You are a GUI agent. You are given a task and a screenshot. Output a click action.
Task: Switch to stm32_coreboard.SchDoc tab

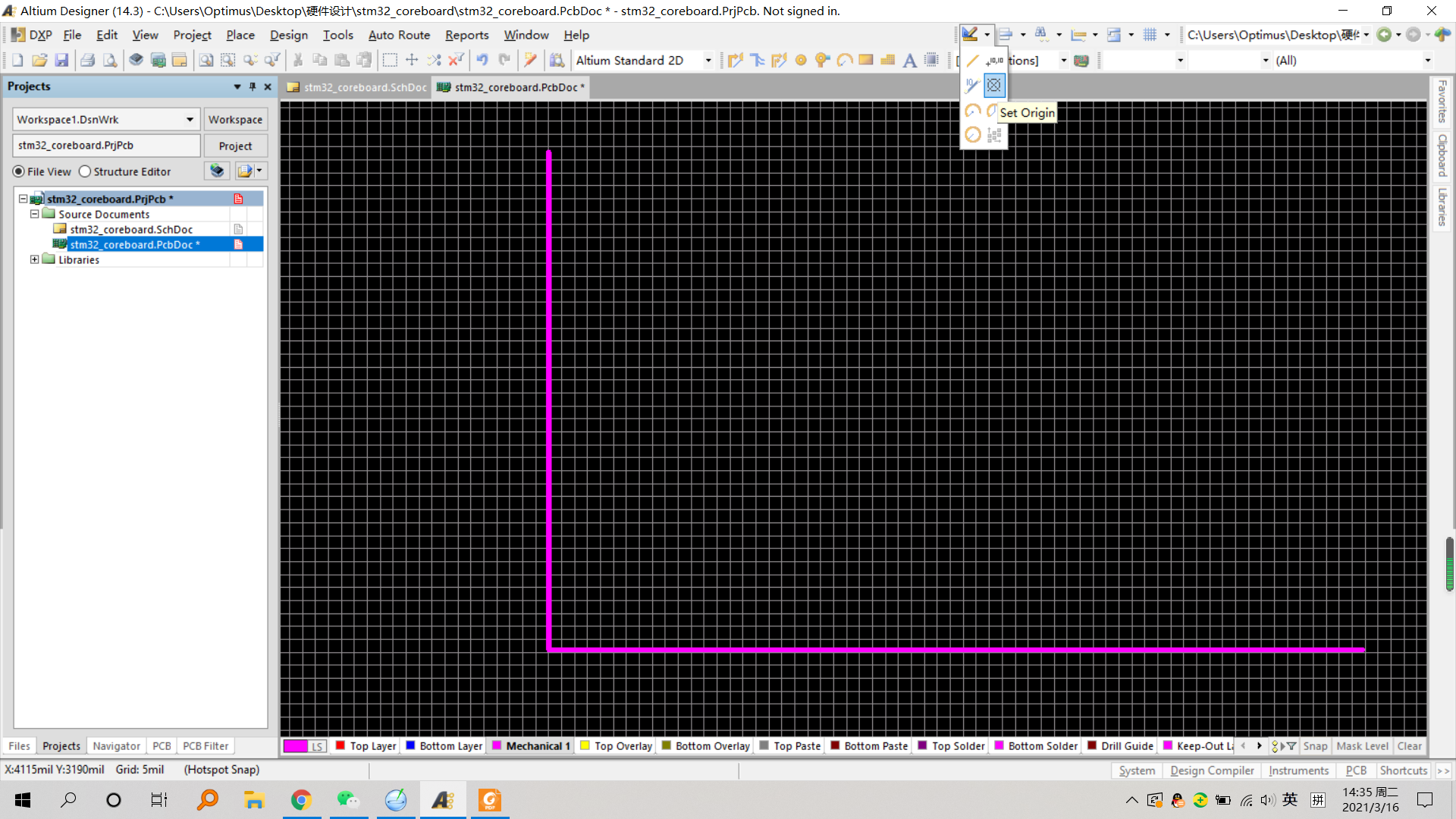(x=357, y=87)
